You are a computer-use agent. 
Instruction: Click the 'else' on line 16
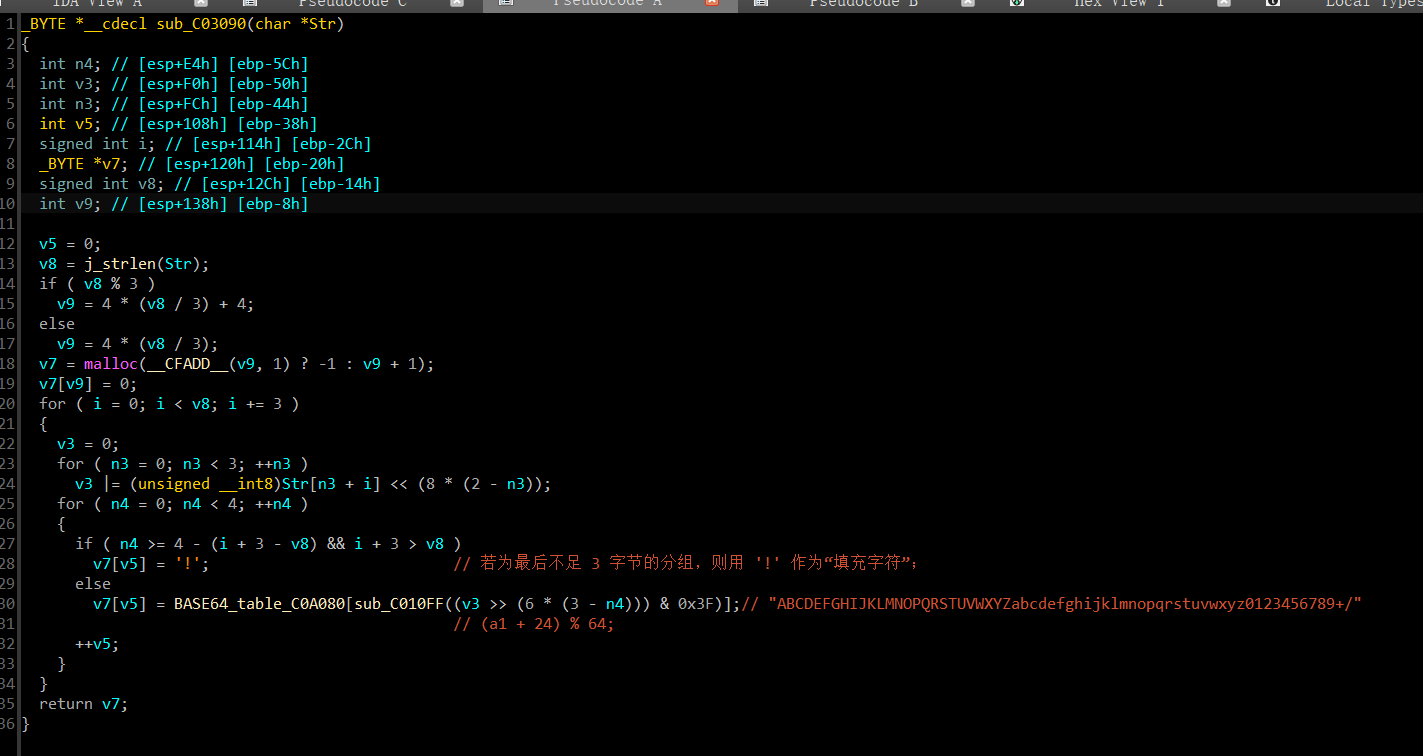coord(57,324)
